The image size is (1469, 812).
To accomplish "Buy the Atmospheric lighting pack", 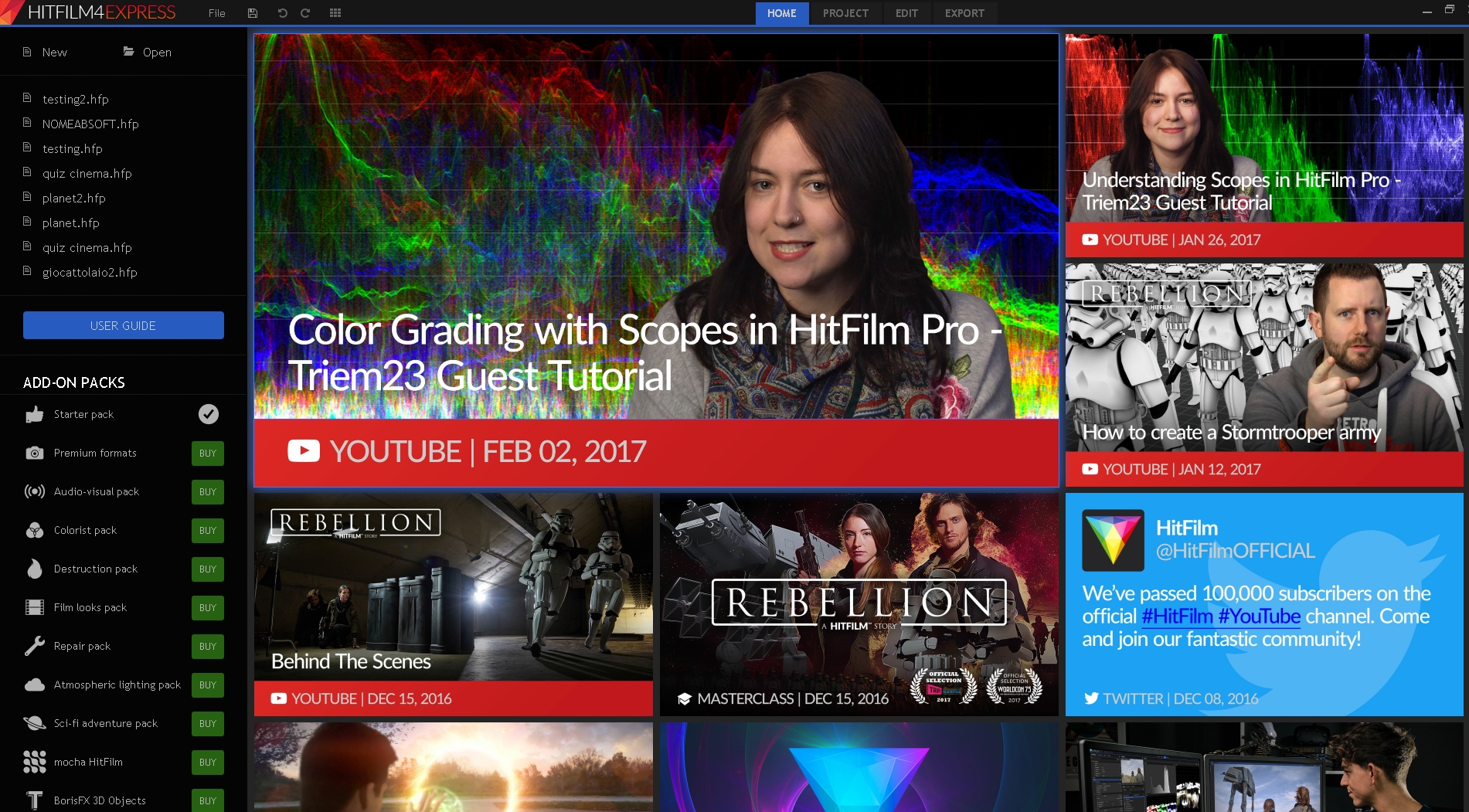I will (208, 685).
